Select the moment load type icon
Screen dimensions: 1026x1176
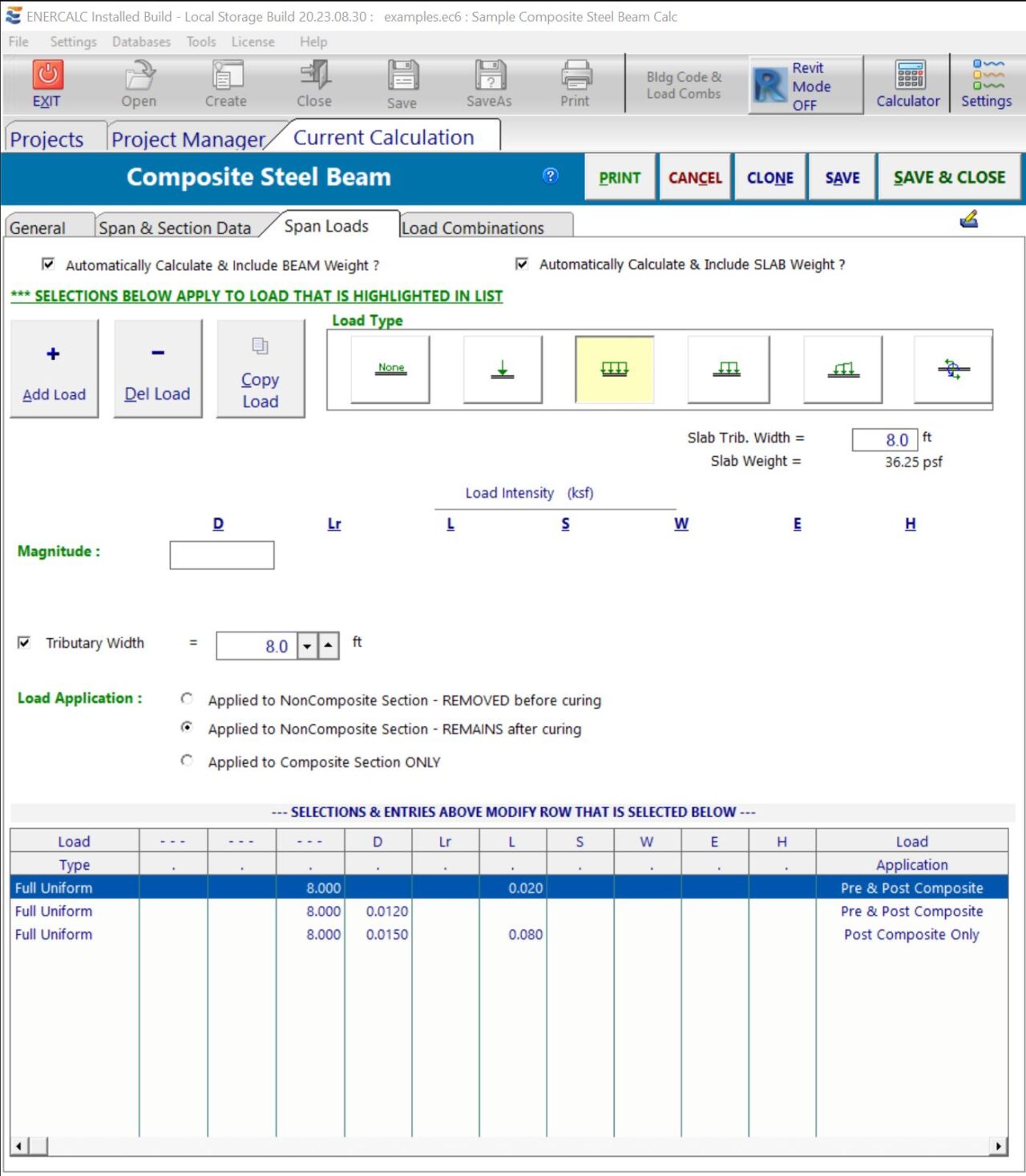coord(953,370)
